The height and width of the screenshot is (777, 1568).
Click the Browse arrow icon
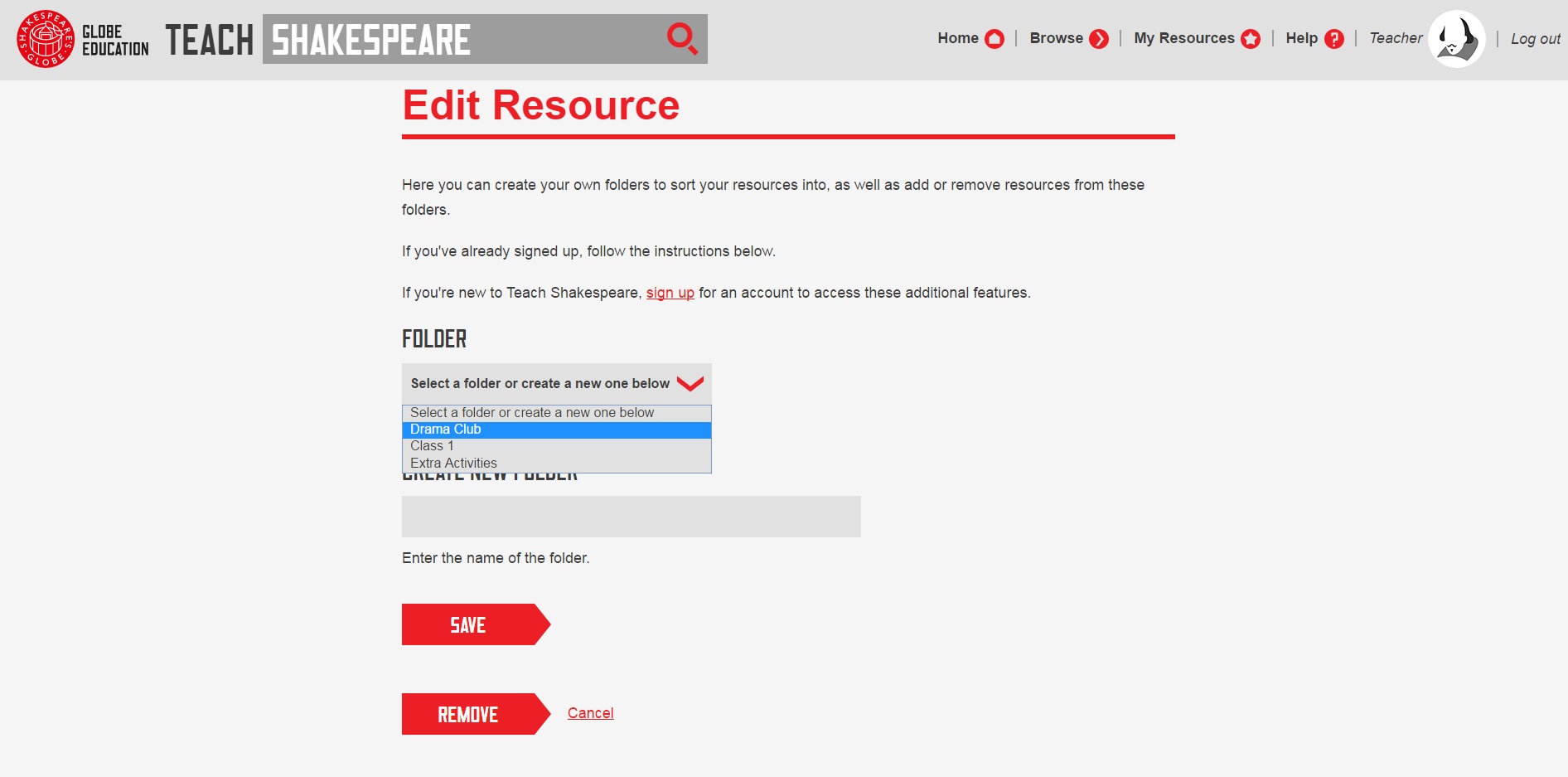click(x=1099, y=39)
